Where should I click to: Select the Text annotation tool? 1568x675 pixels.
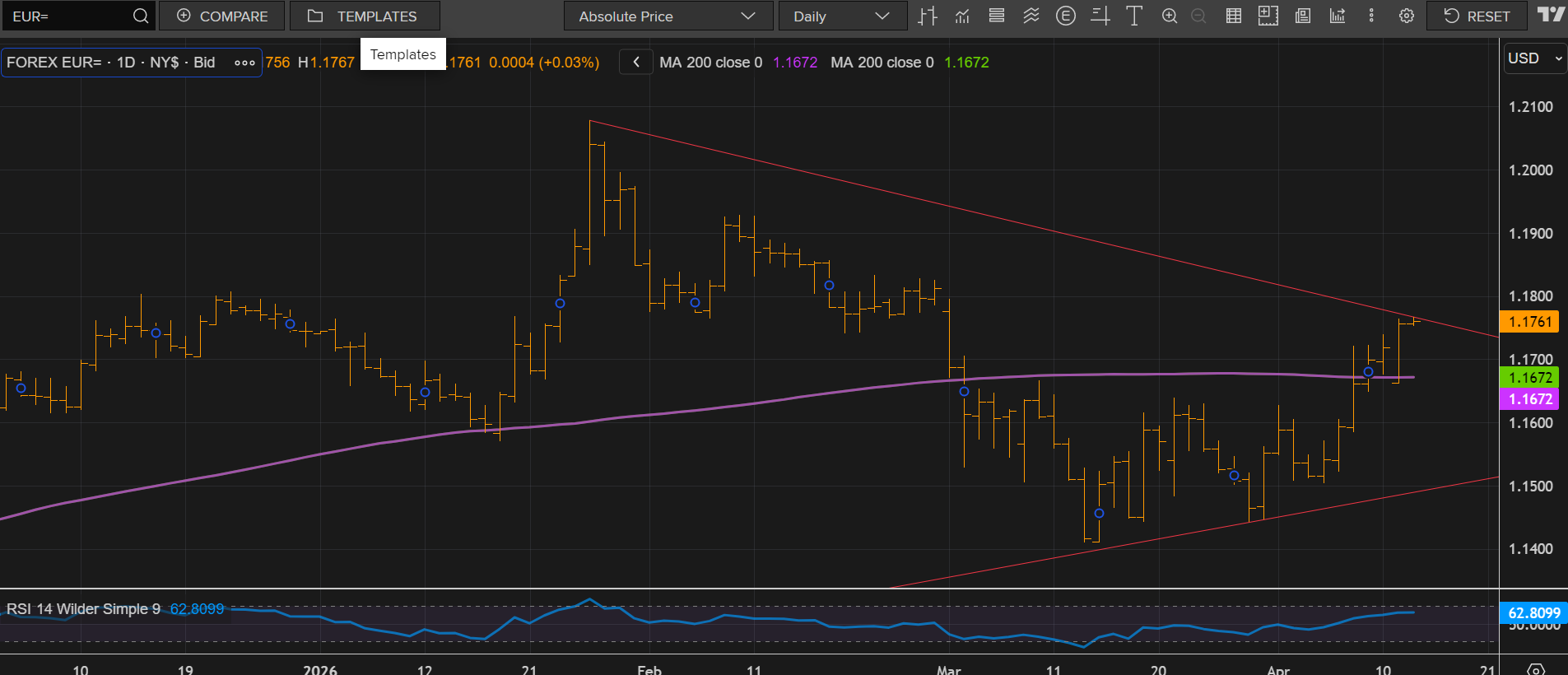click(1134, 16)
